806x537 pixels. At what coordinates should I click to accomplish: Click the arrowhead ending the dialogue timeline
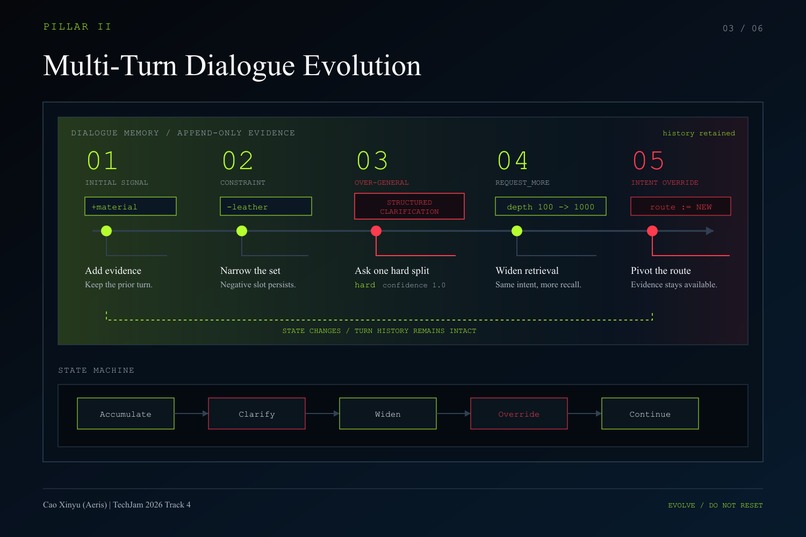[x=710, y=231]
